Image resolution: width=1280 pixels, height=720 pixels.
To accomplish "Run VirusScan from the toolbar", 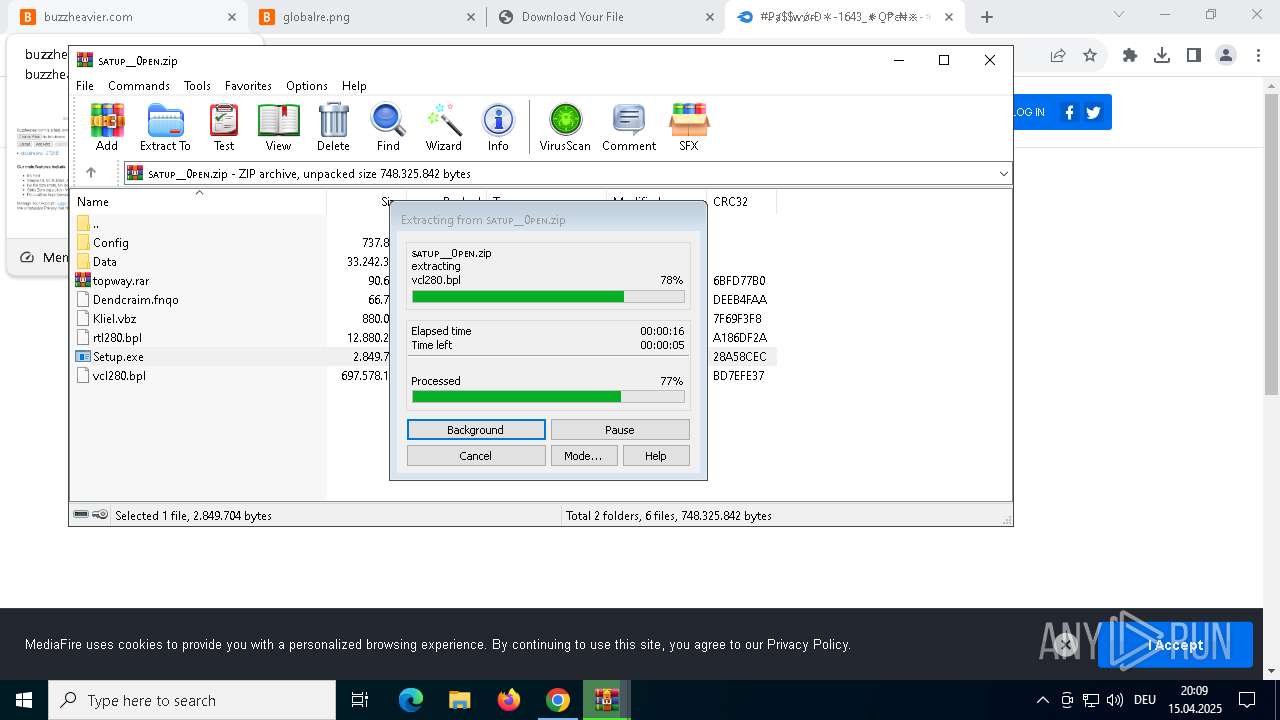I will pos(565,127).
